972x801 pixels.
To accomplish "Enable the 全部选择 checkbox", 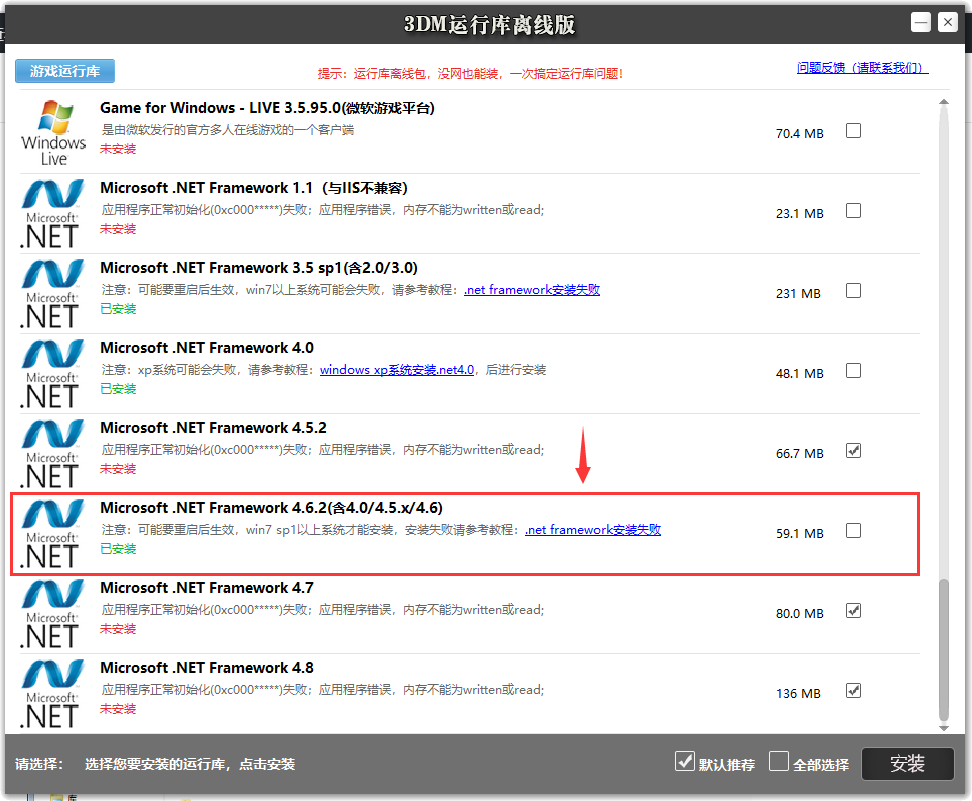I will click(x=779, y=761).
